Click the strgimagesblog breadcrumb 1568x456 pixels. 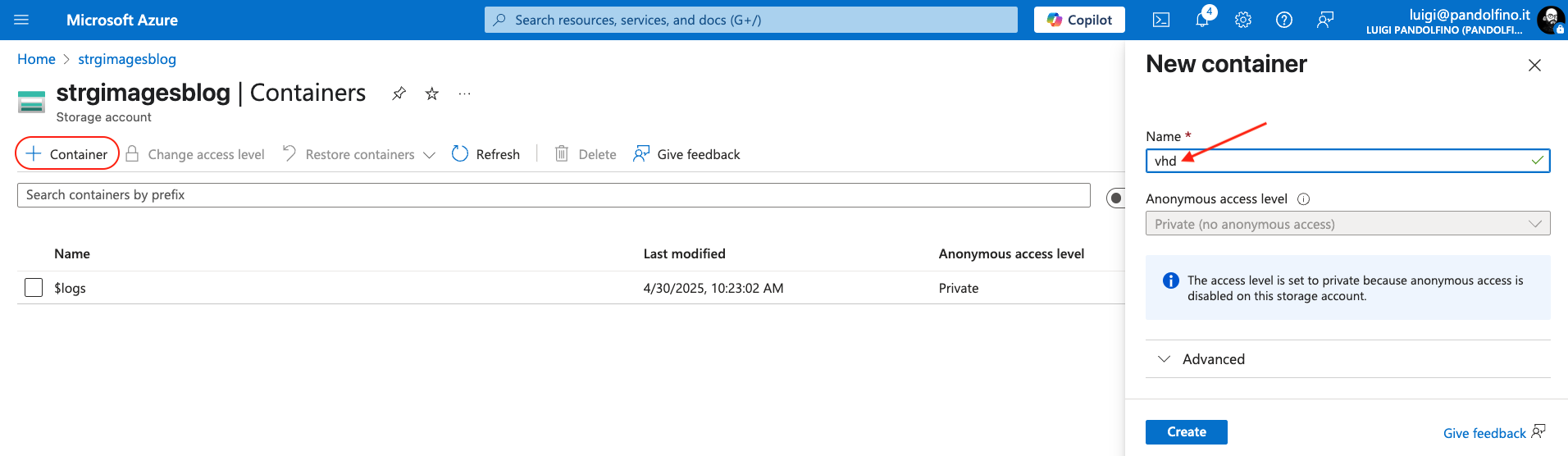pos(127,59)
